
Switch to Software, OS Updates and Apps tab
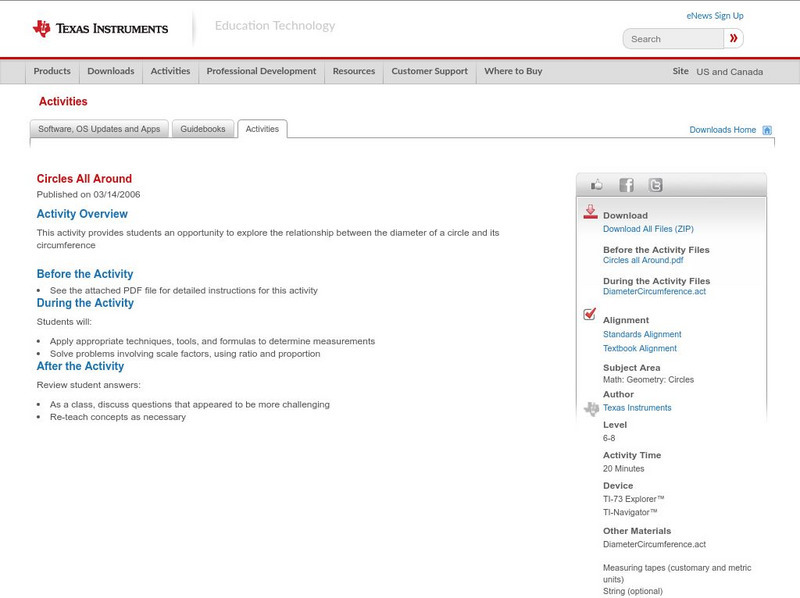[99, 129]
